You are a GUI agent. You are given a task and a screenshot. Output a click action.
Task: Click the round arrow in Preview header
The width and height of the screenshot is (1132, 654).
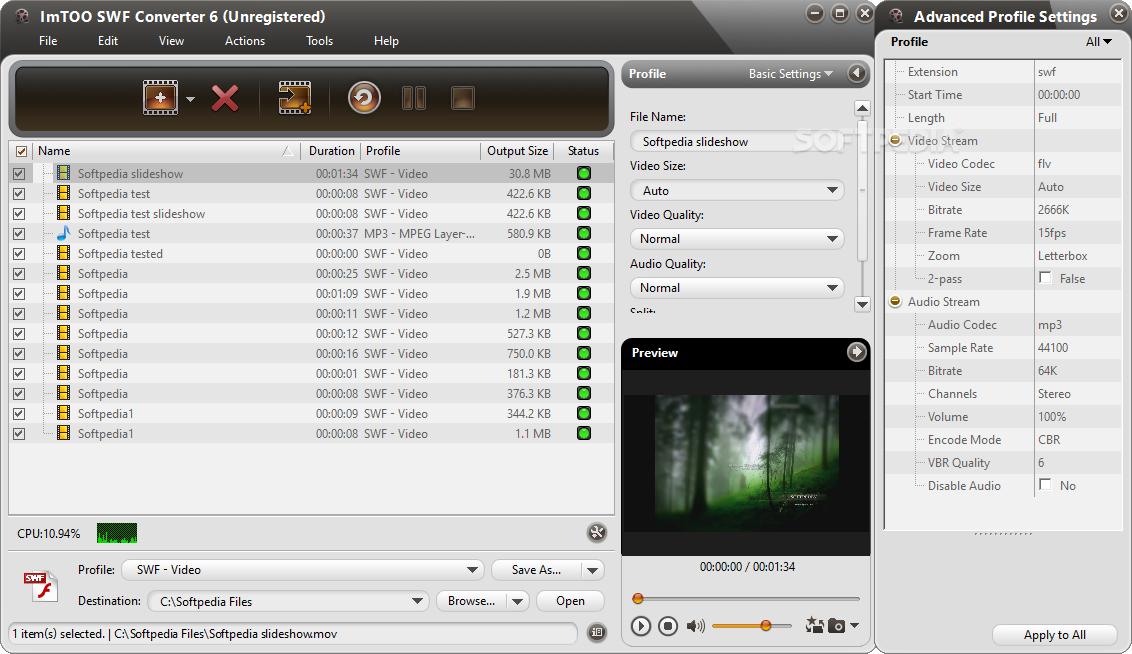[x=856, y=352]
